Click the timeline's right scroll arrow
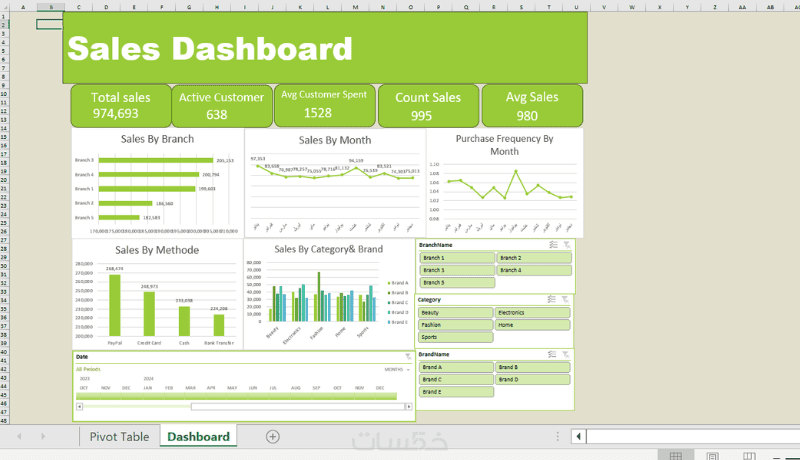Viewport: 800px width, 460px height. (409, 406)
